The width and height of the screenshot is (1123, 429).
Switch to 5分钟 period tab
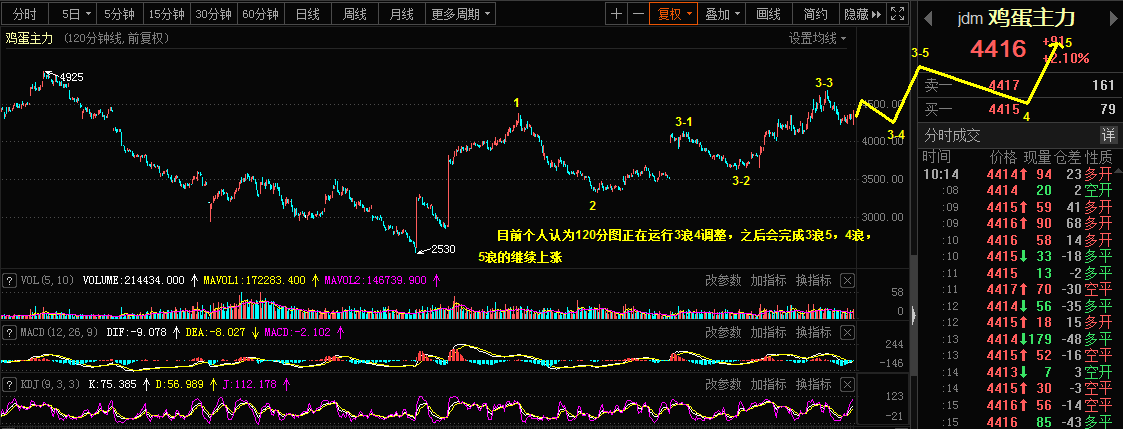119,14
